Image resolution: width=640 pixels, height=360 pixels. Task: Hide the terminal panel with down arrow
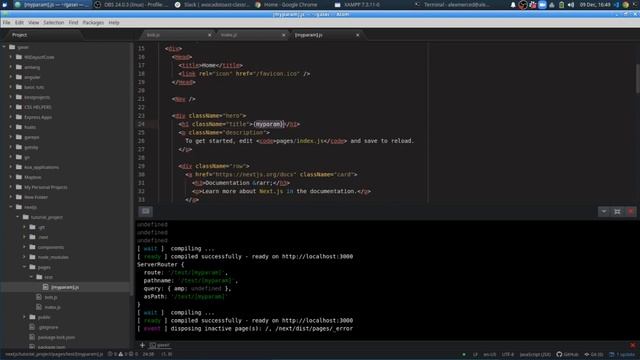click(x=604, y=211)
